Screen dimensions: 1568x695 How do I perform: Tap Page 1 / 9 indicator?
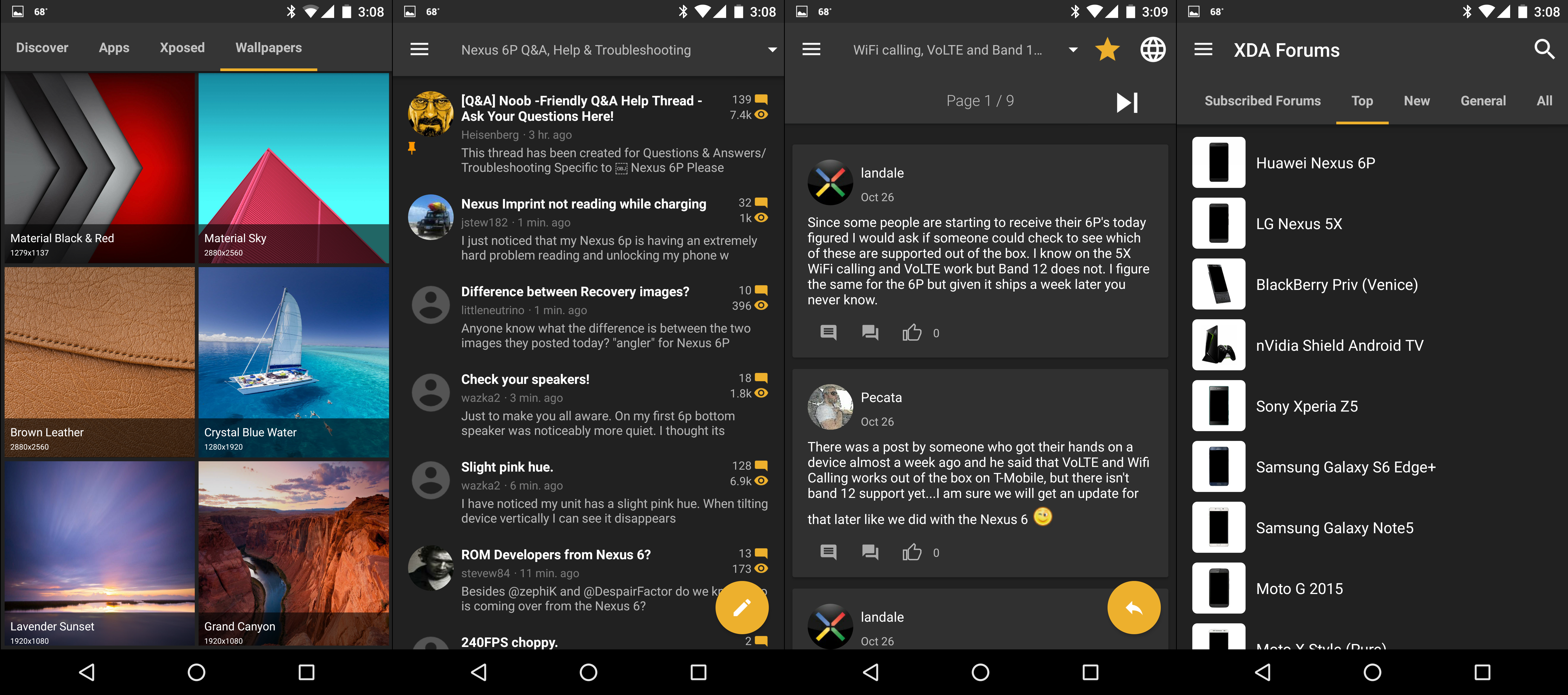pos(980,101)
